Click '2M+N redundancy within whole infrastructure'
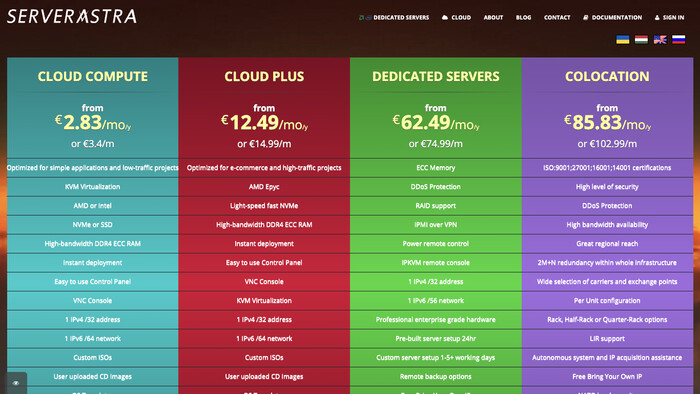This screenshot has width=700, height=394. pos(607,263)
